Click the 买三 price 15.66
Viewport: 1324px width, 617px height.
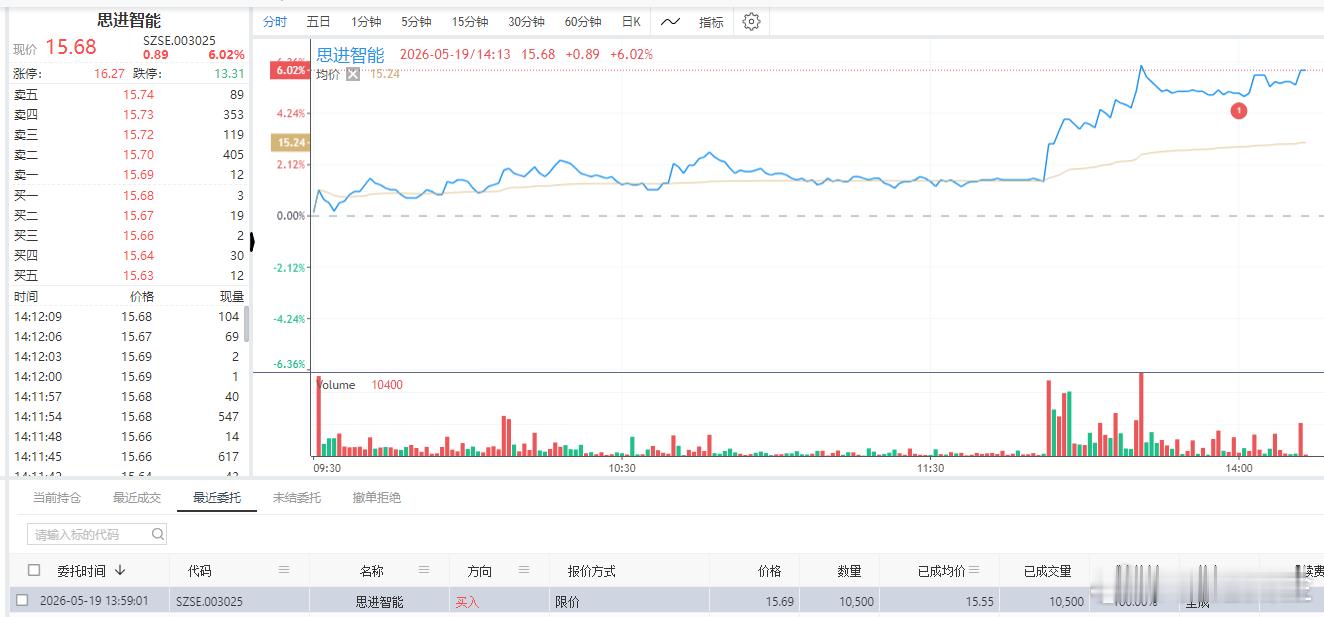138,235
